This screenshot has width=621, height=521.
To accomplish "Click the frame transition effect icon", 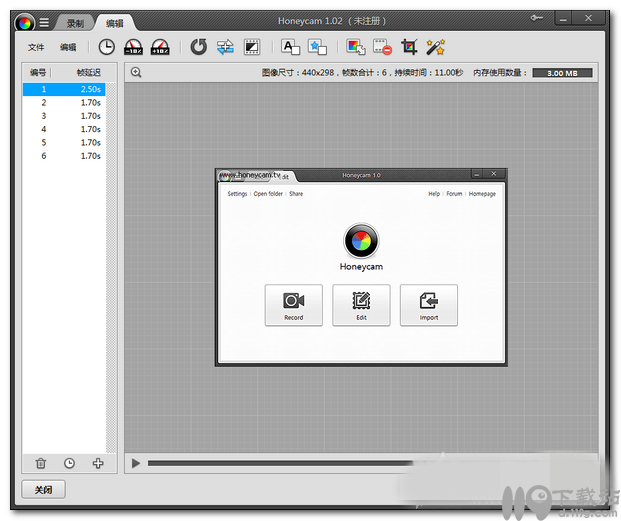I will tap(252, 47).
